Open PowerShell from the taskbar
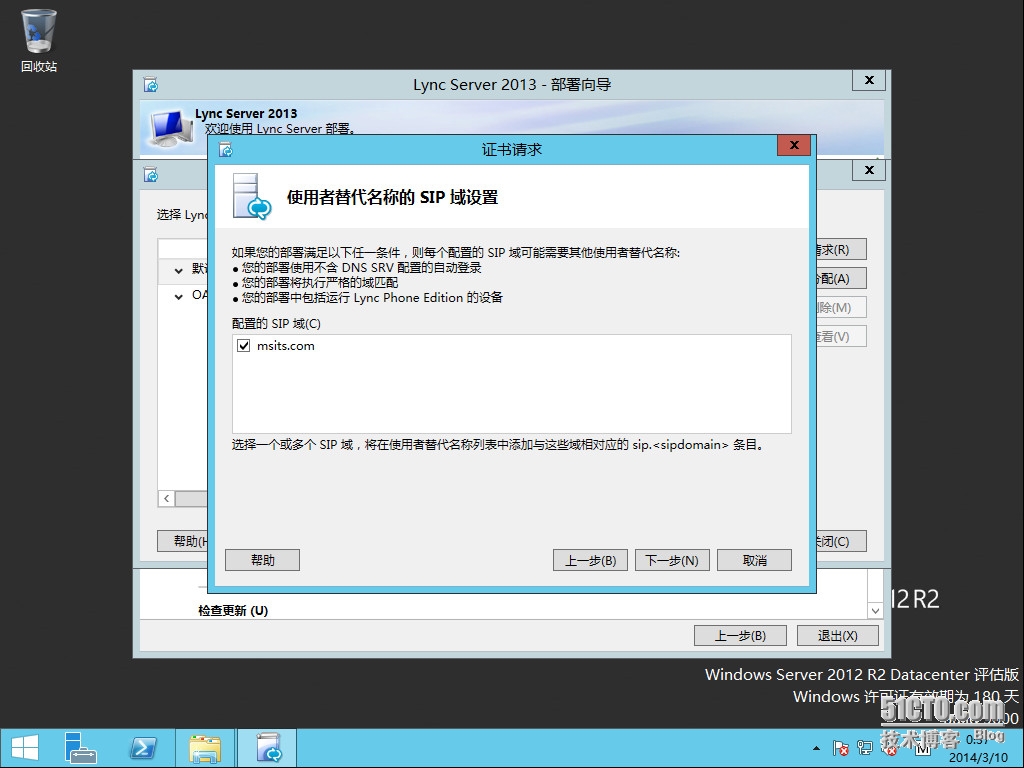1024x768 pixels. click(x=142, y=748)
